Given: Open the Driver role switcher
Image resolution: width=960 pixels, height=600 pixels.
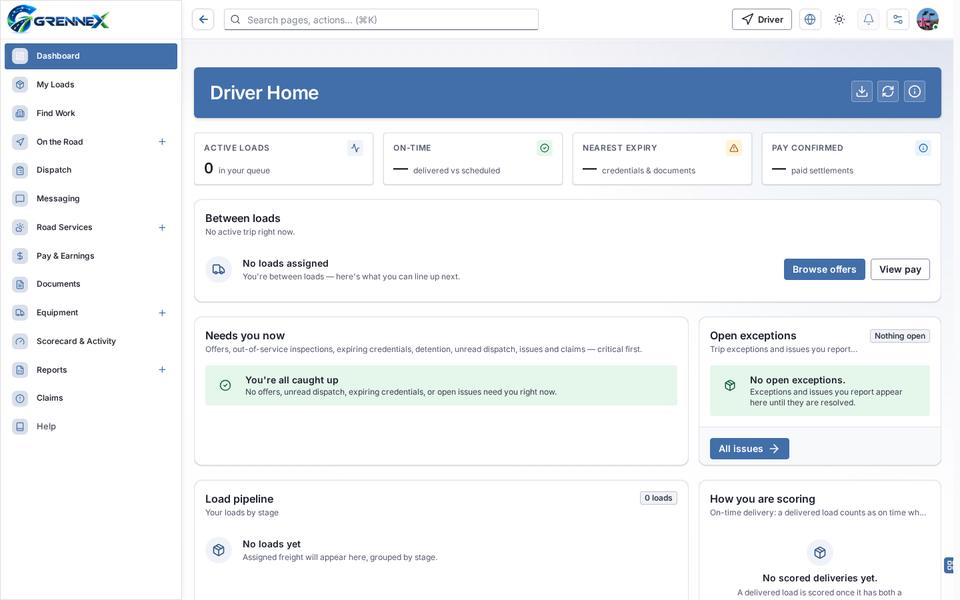Looking at the screenshot, I should coord(762,20).
